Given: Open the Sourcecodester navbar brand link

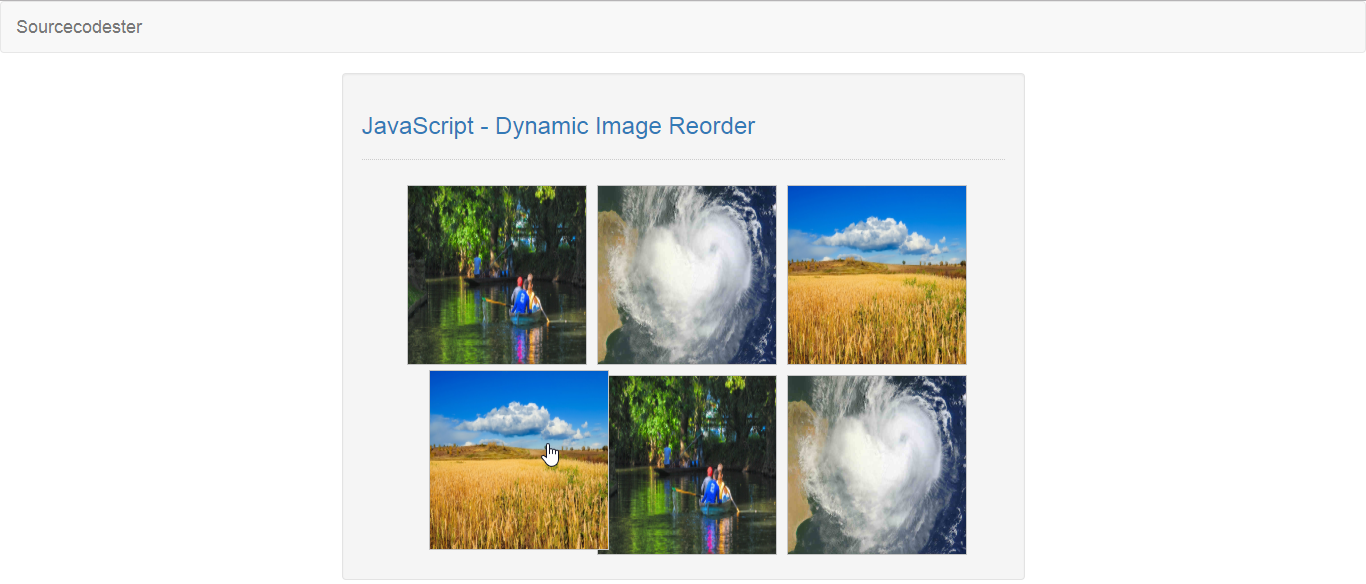Looking at the screenshot, I should click(x=79, y=27).
